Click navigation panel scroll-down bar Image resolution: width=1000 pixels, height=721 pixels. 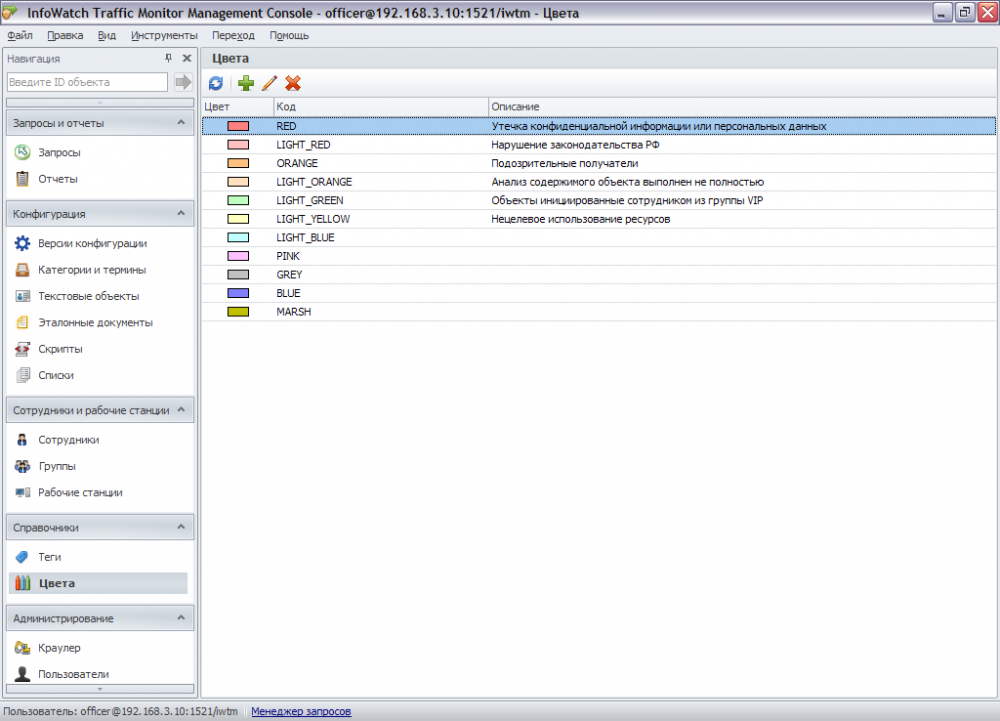[99, 688]
